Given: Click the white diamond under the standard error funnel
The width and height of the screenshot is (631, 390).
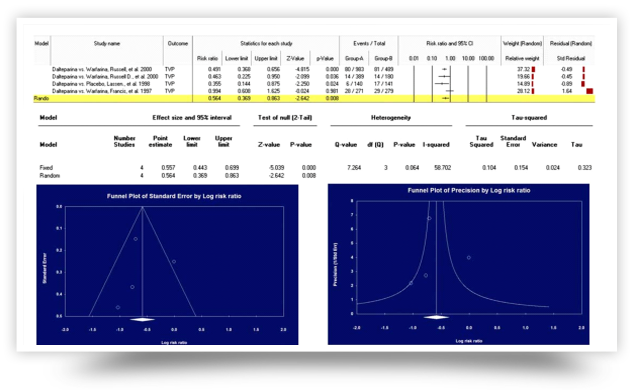Looking at the screenshot, I should click(x=142, y=320).
